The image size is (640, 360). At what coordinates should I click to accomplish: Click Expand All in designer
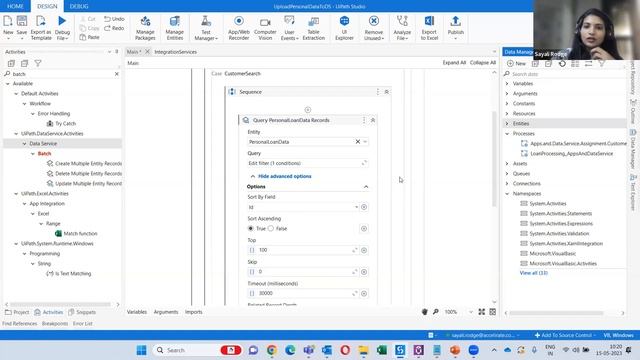click(454, 62)
